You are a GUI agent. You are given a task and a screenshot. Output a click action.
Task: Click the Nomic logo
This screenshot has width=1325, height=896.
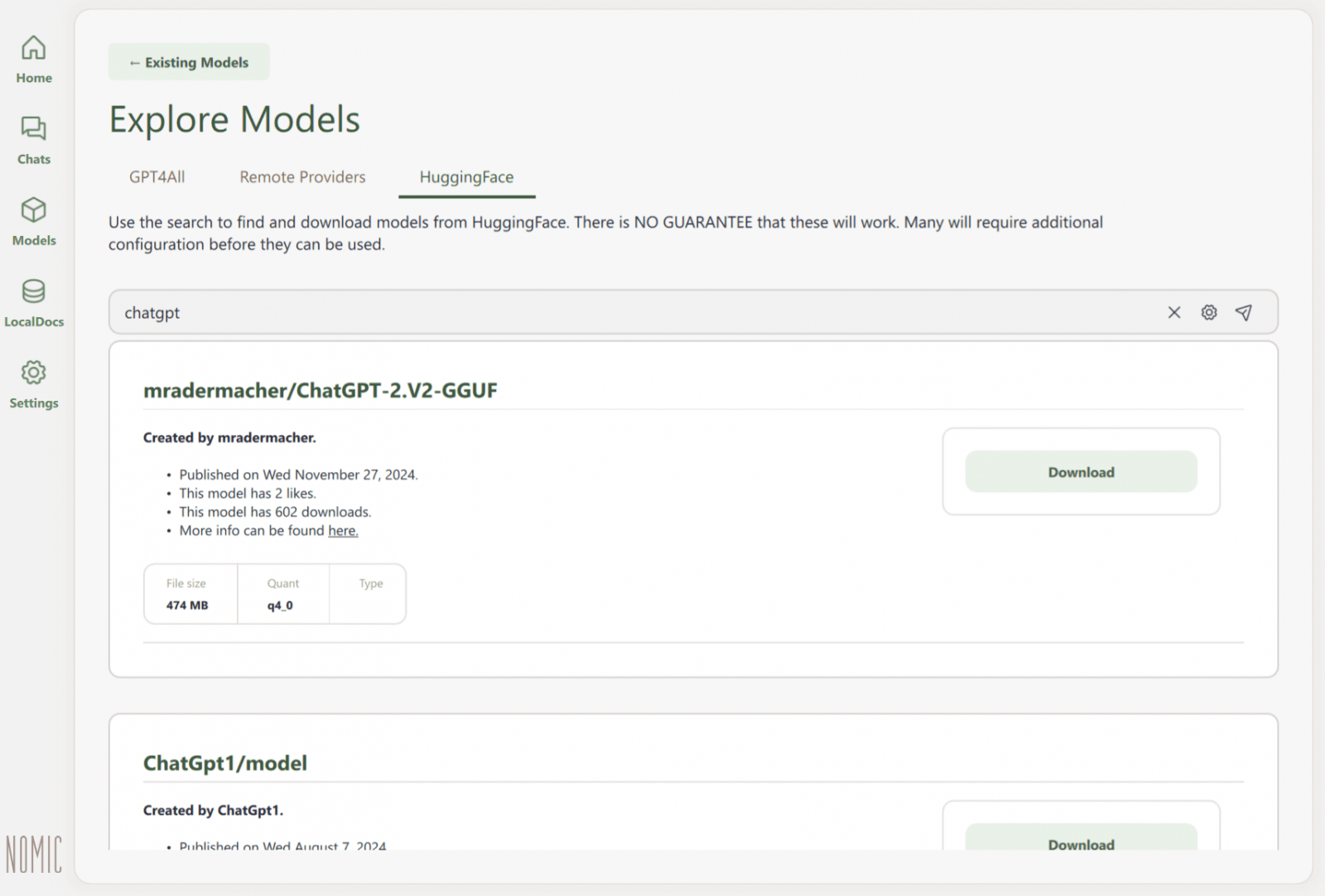[34, 855]
